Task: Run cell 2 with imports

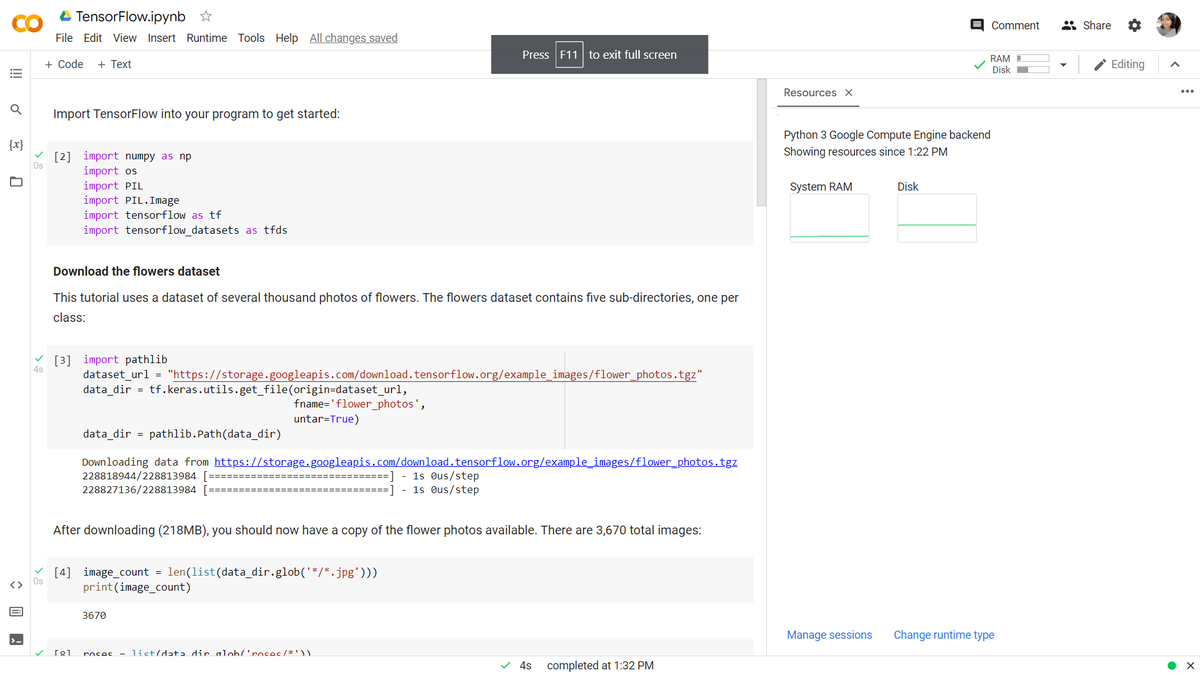Action: [x=62, y=156]
